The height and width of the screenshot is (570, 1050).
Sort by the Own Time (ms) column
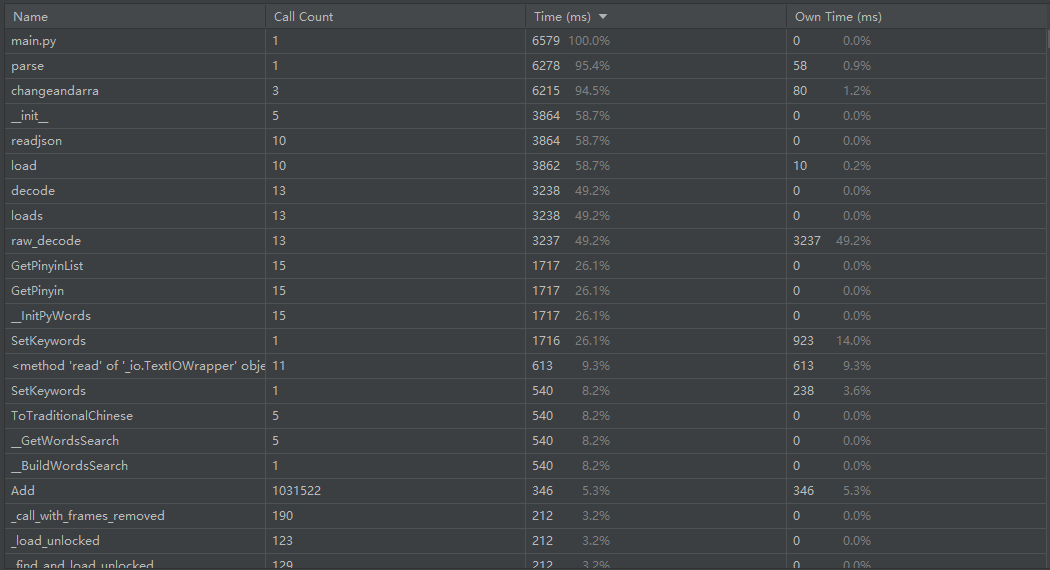tap(916, 17)
